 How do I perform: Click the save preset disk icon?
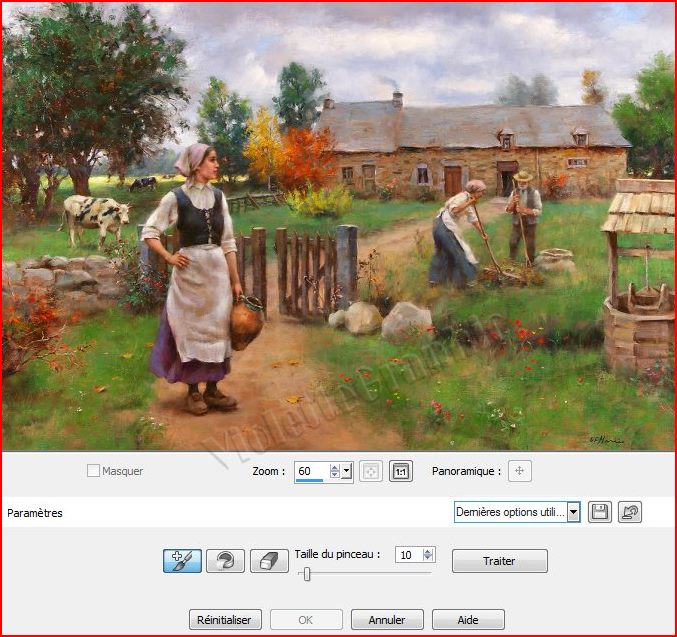click(600, 512)
